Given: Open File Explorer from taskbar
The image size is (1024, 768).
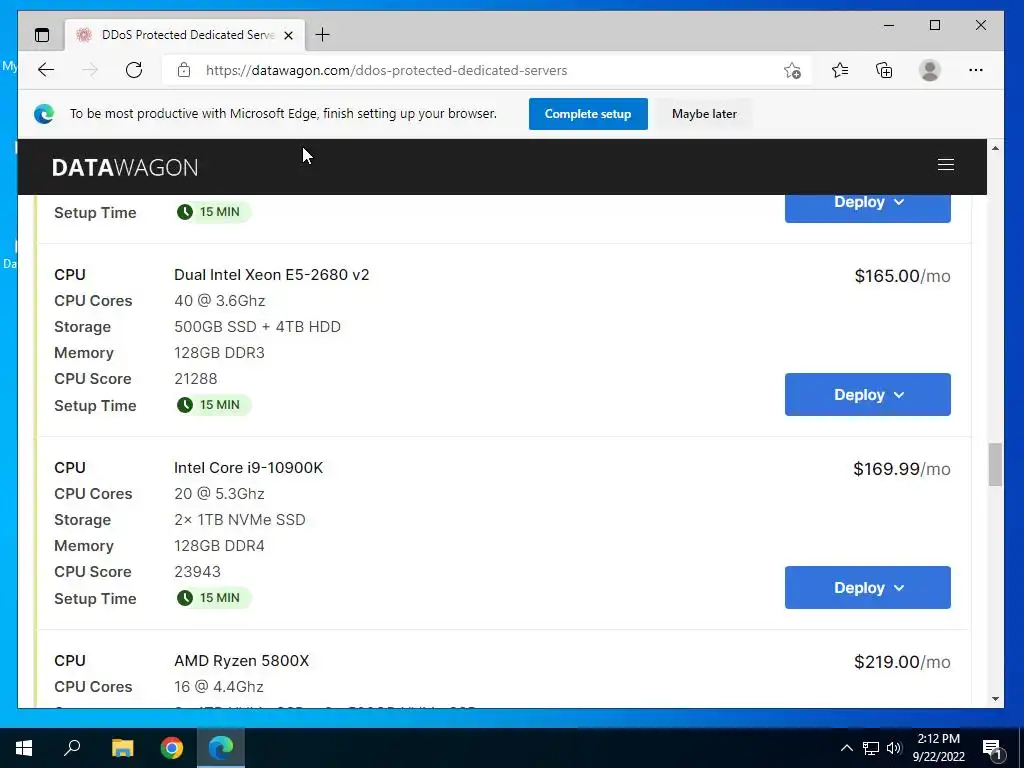Looking at the screenshot, I should pyautogui.click(x=122, y=748).
